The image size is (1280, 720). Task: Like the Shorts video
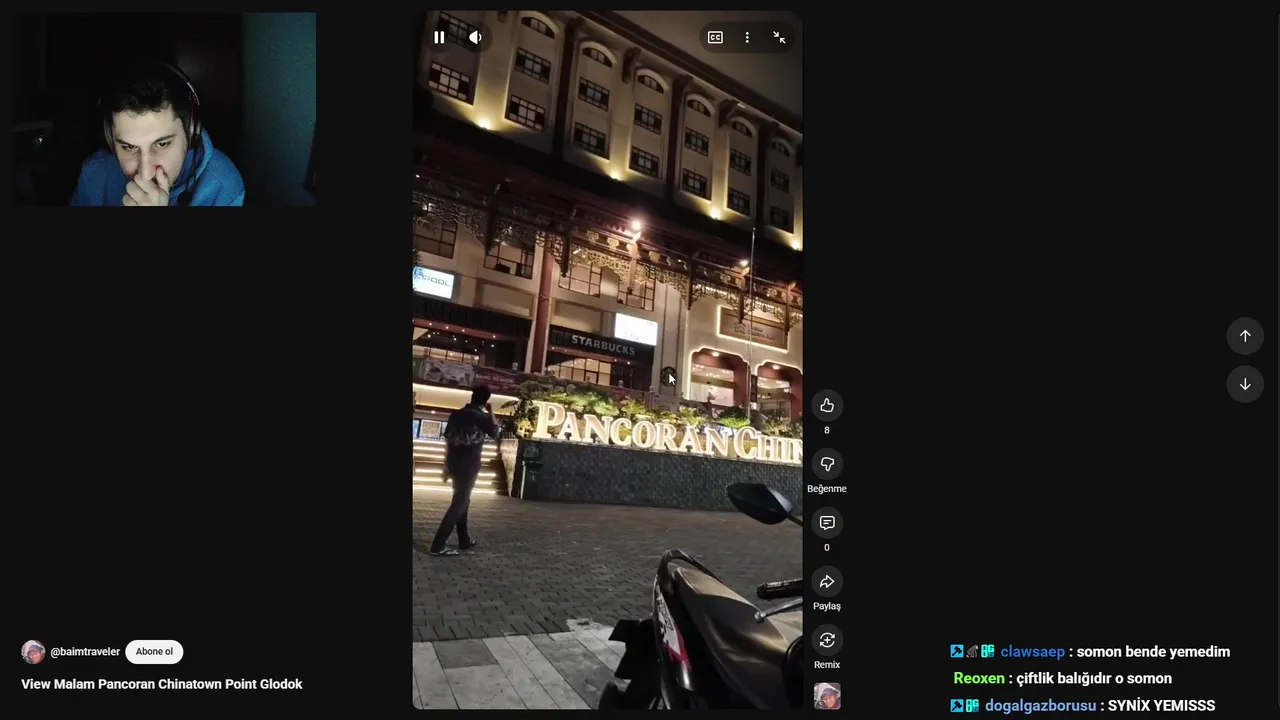tap(827, 405)
